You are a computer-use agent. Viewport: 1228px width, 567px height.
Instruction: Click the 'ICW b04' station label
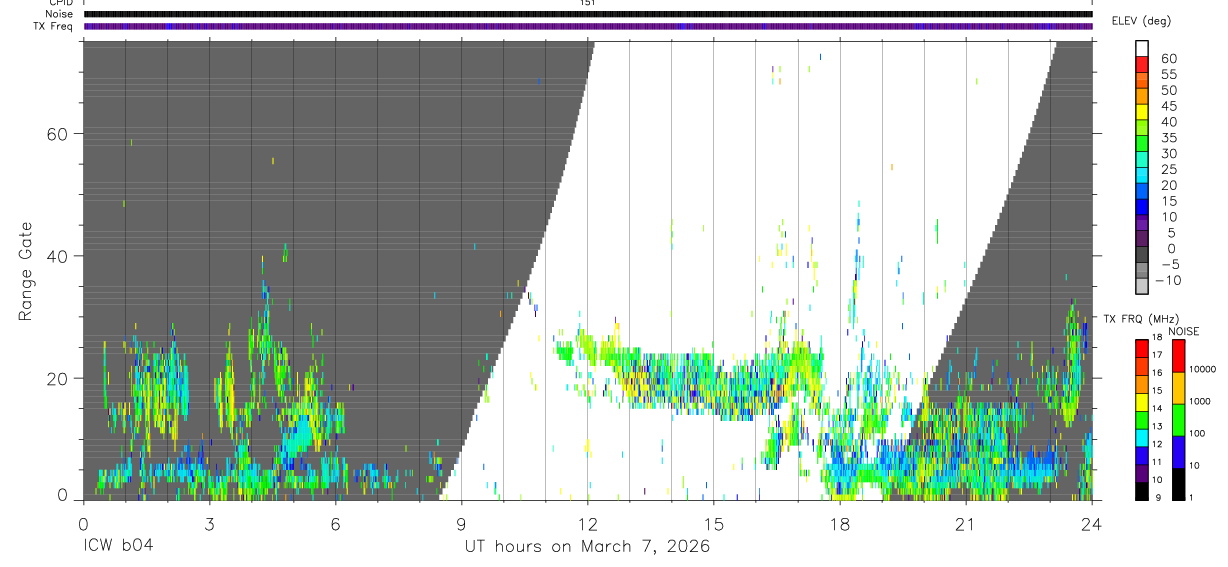click(x=118, y=547)
